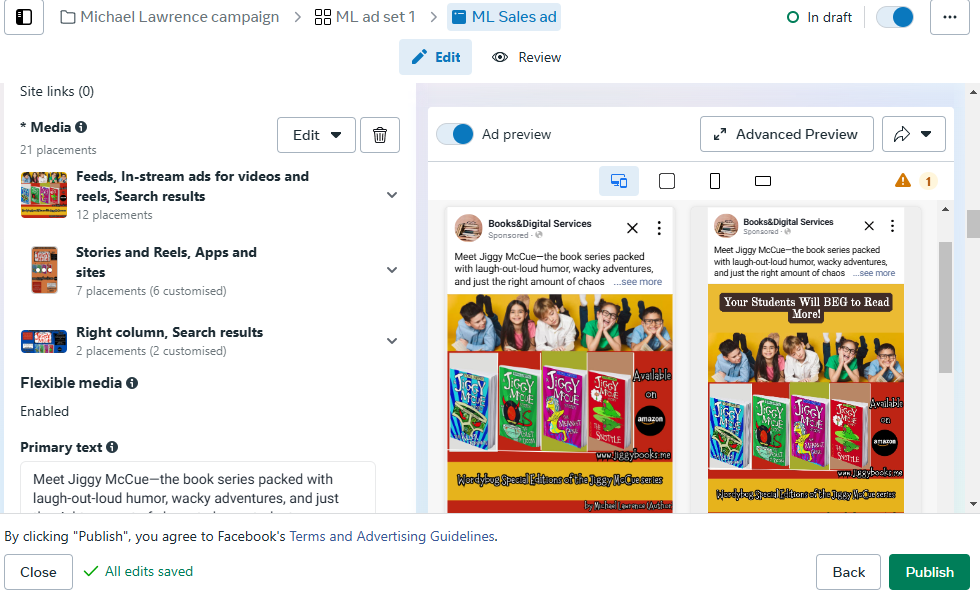980x595 pixels.
Task: Toggle the Ad preview switch
Action: 456,134
